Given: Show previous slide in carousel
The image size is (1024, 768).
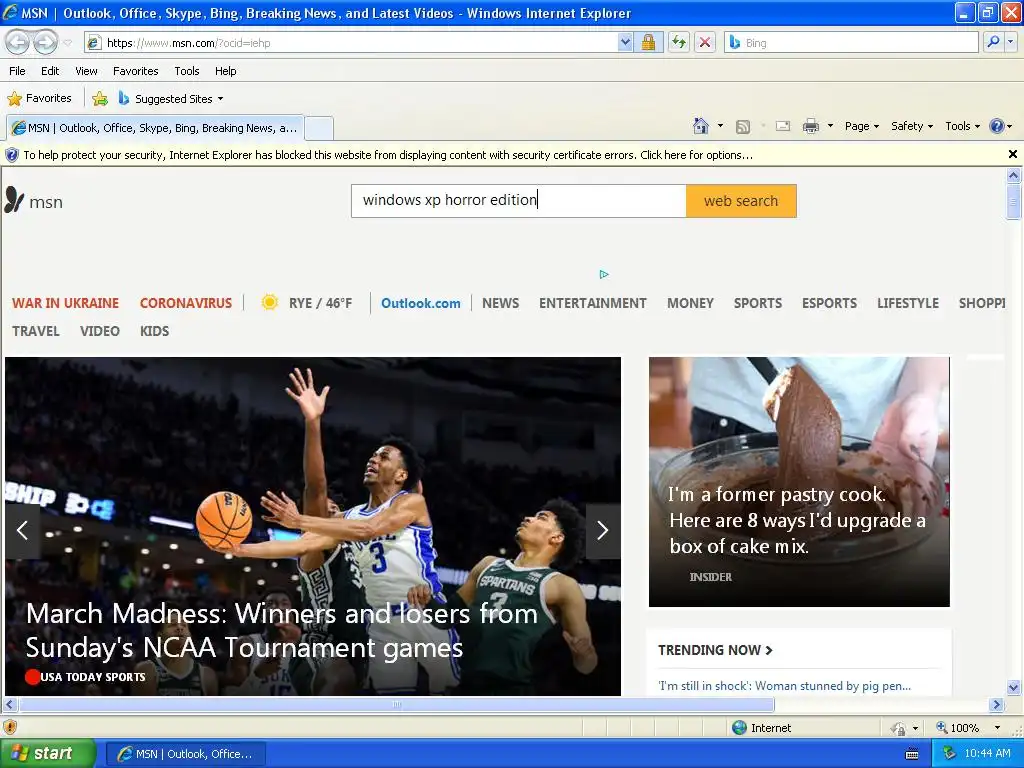Looking at the screenshot, I should click(22, 530).
